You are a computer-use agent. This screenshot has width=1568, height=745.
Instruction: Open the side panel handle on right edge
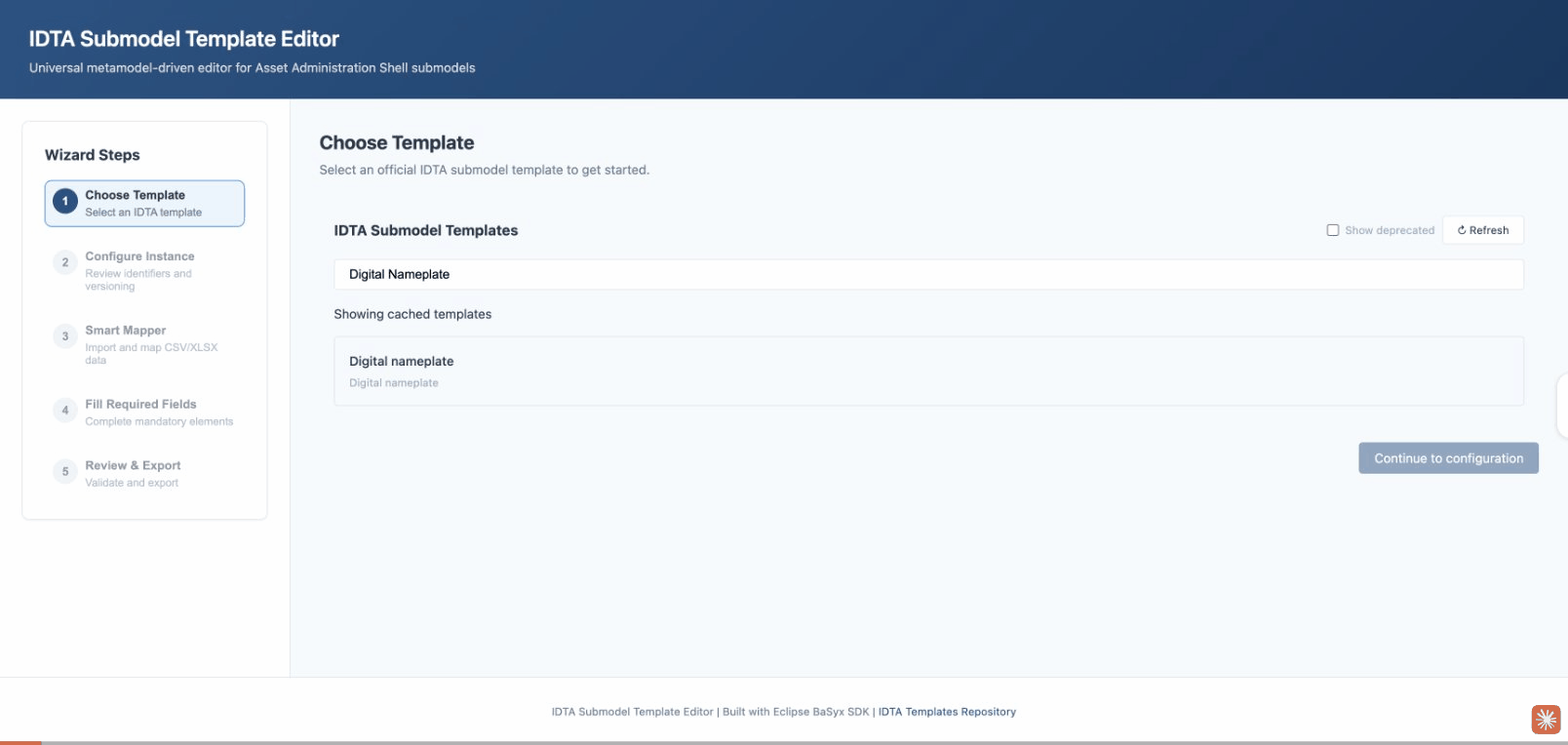pyautogui.click(x=1561, y=405)
